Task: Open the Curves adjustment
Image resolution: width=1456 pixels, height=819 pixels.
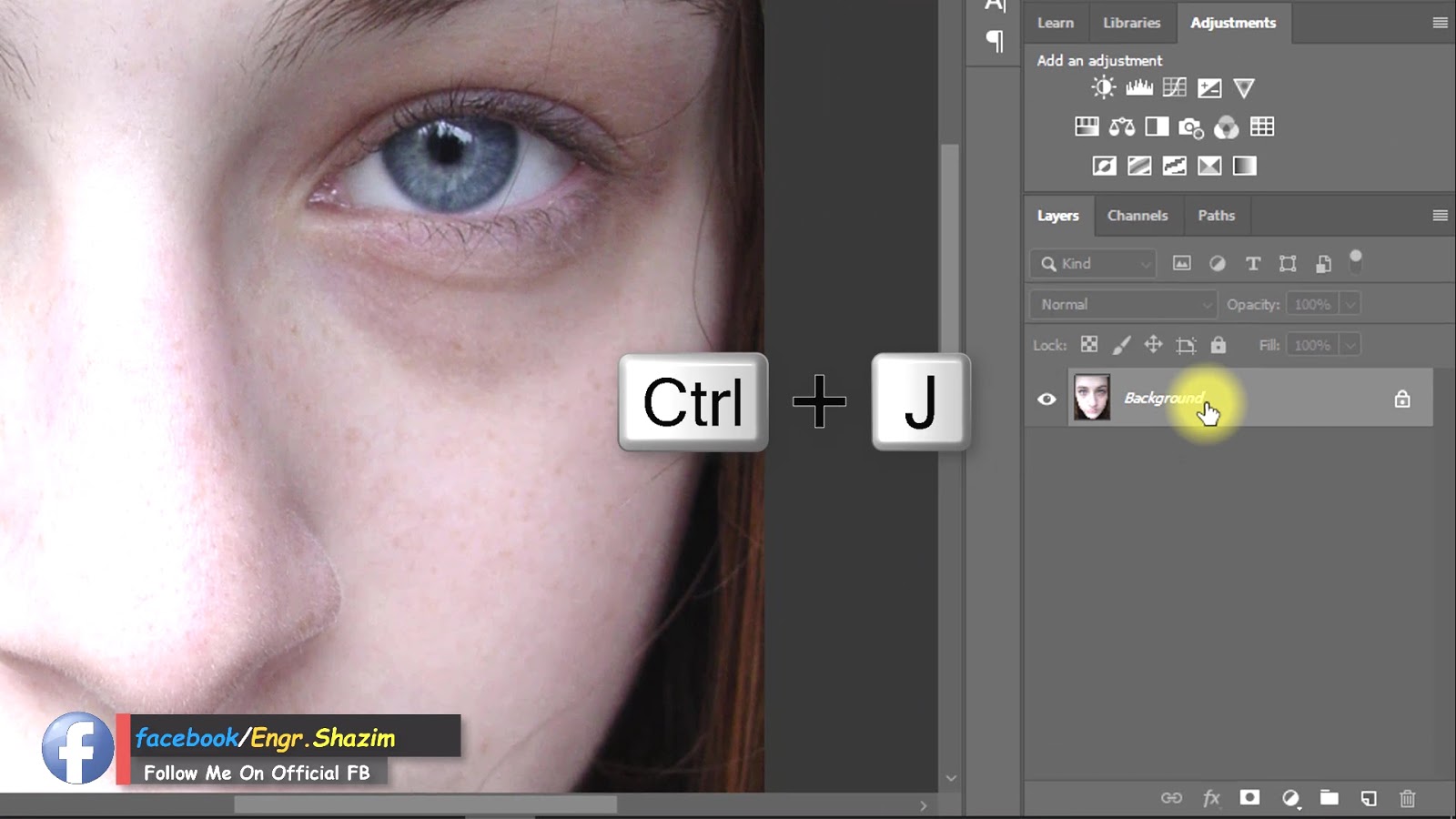Action: (x=1174, y=87)
